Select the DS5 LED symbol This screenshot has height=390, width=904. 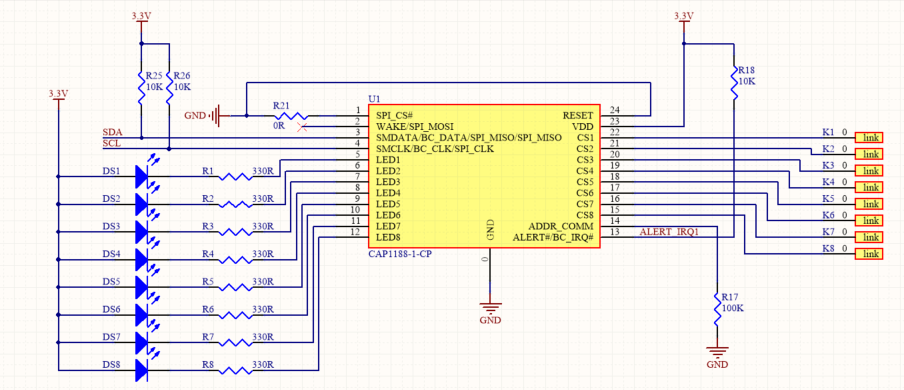click(x=144, y=287)
